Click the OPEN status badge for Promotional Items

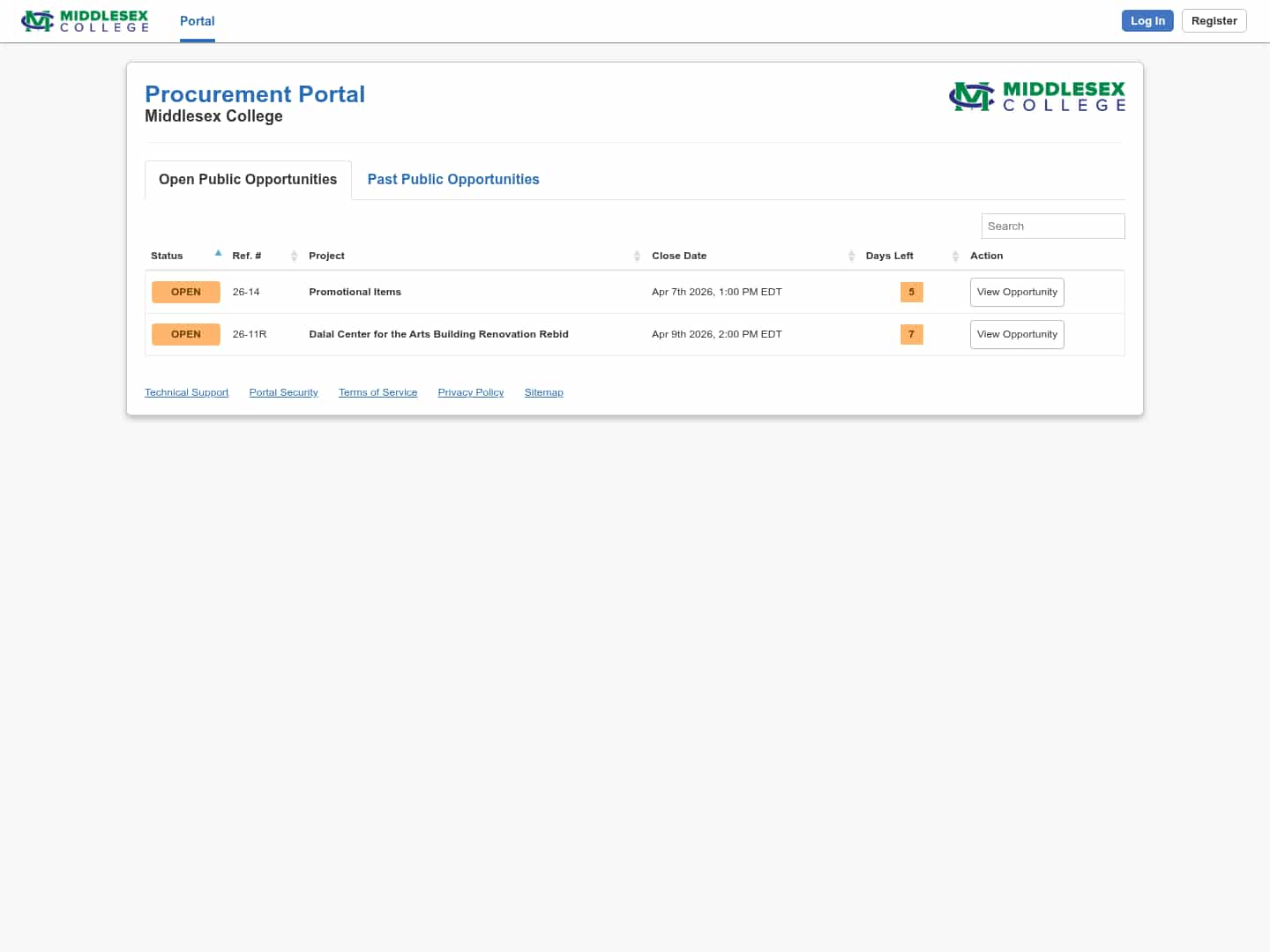coord(185,292)
